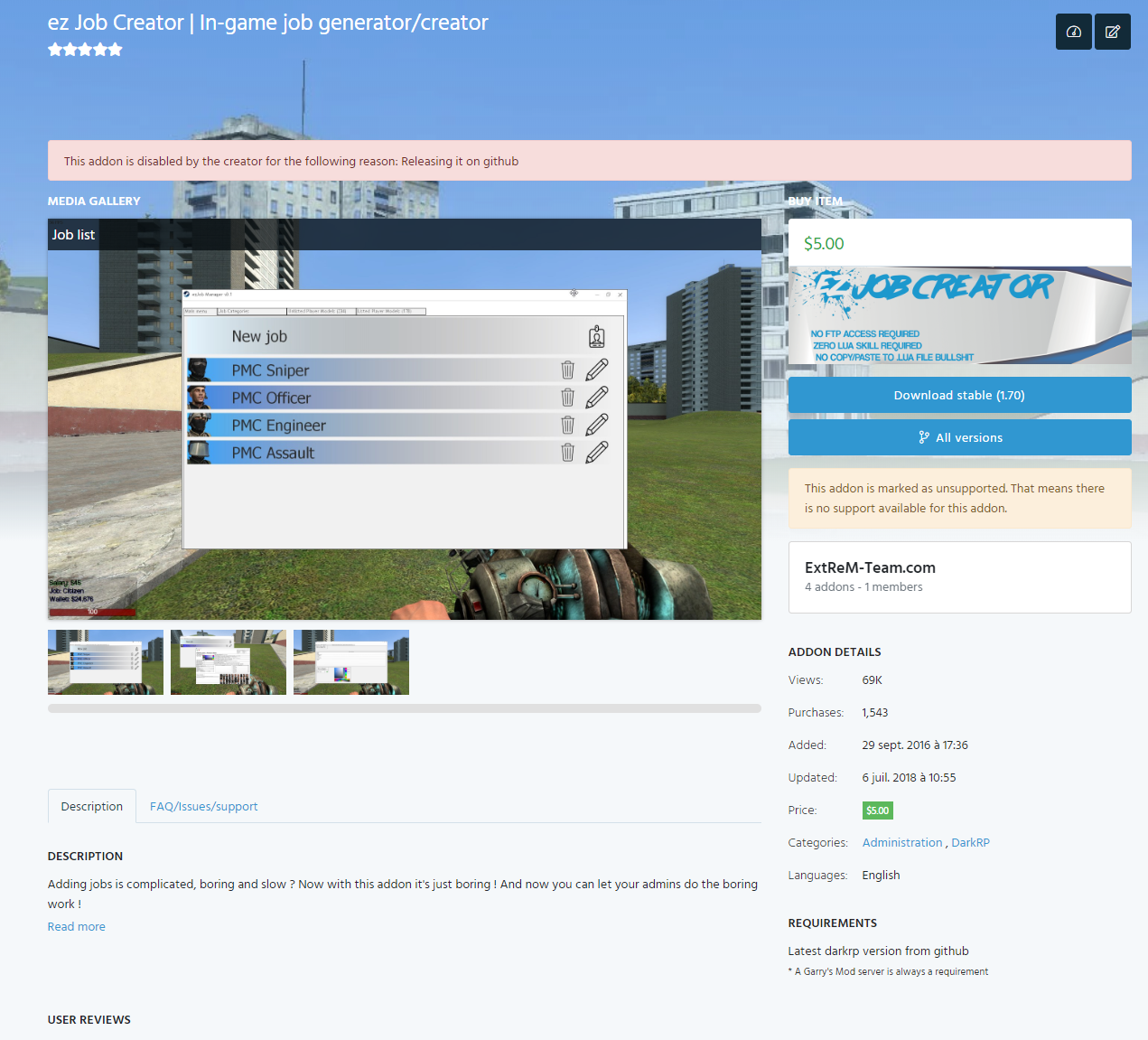
Task: Switch to the FAQ/Issues/support tab
Action: tap(203, 806)
